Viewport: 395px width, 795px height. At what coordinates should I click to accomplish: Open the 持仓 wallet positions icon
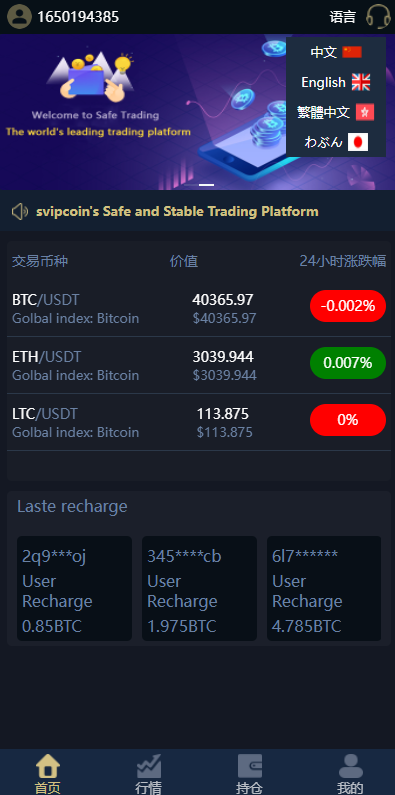click(249, 766)
